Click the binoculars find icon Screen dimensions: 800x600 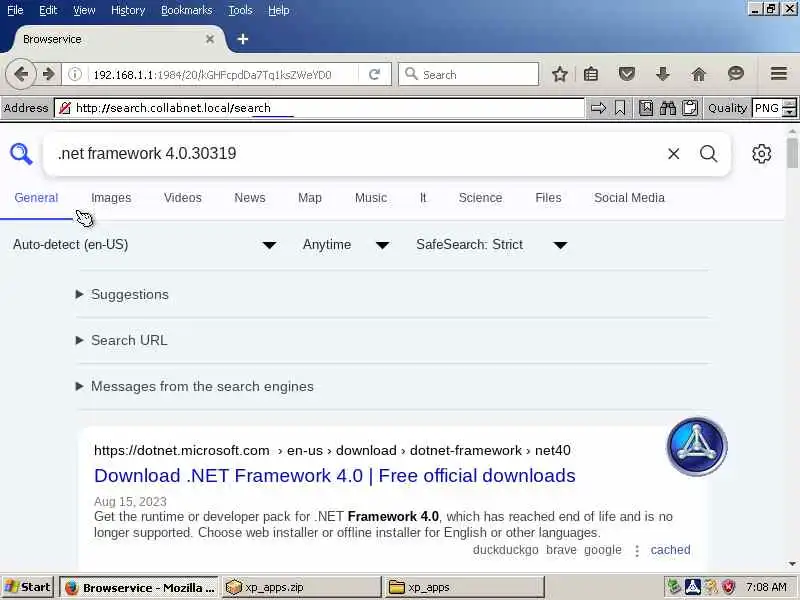[667, 108]
